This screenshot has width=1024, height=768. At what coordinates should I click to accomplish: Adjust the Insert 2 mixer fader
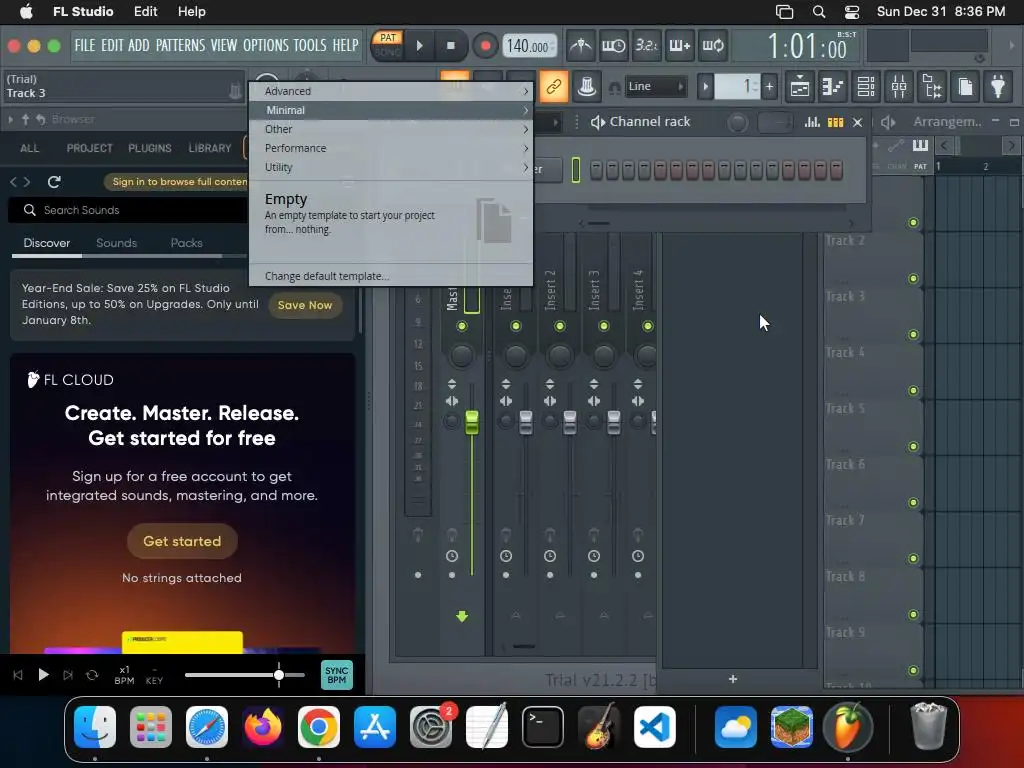[x=569, y=423]
